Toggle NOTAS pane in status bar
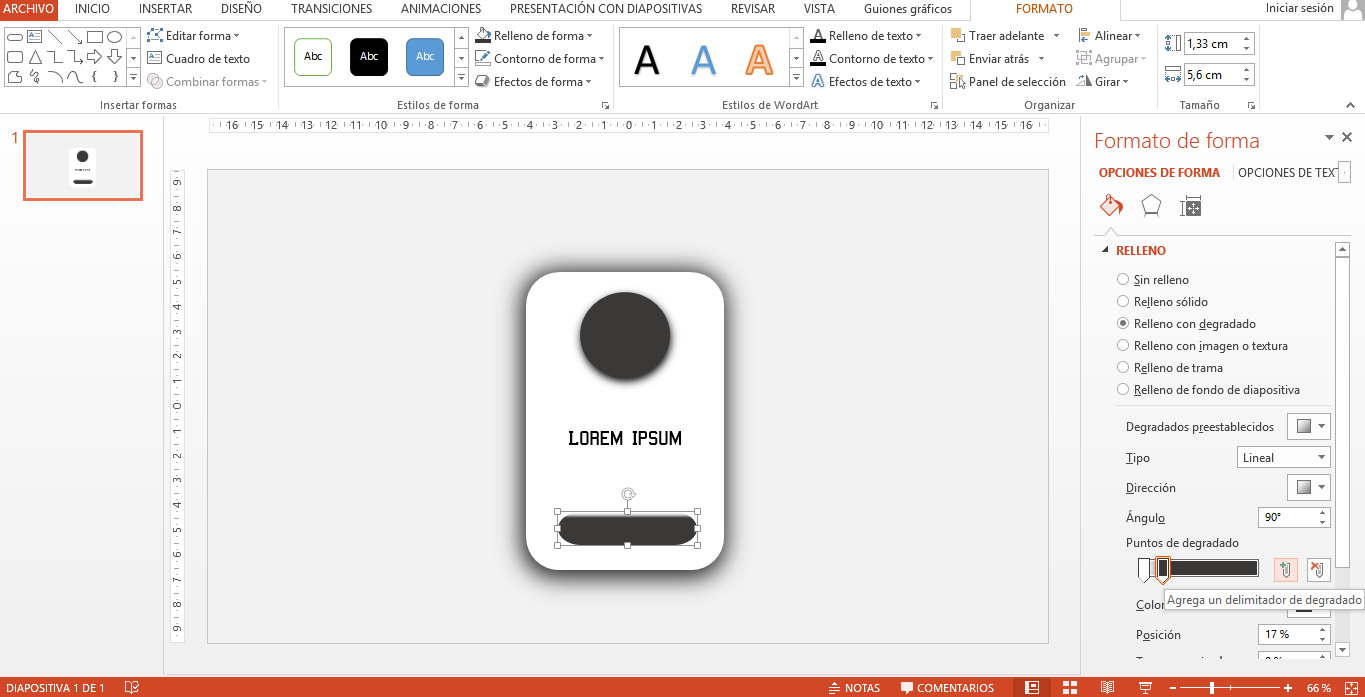1365x697 pixels. pyautogui.click(x=855, y=688)
